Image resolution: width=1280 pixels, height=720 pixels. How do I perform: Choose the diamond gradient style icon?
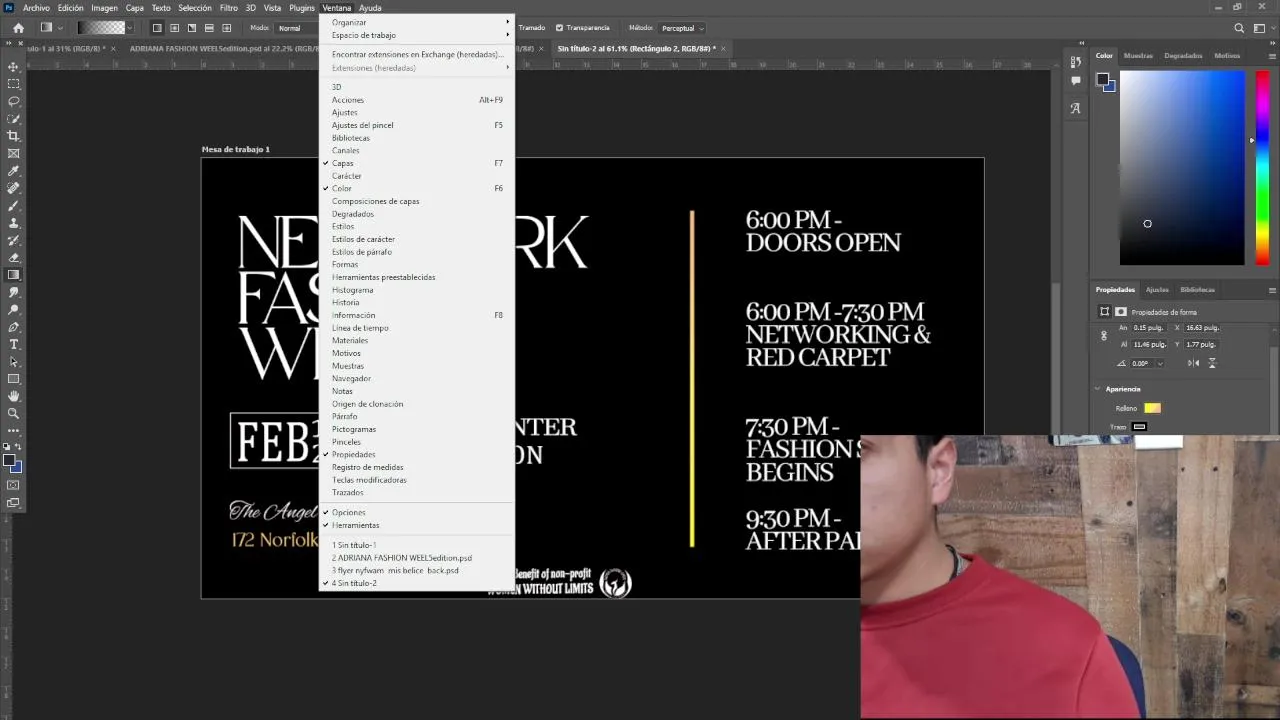point(226,28)
